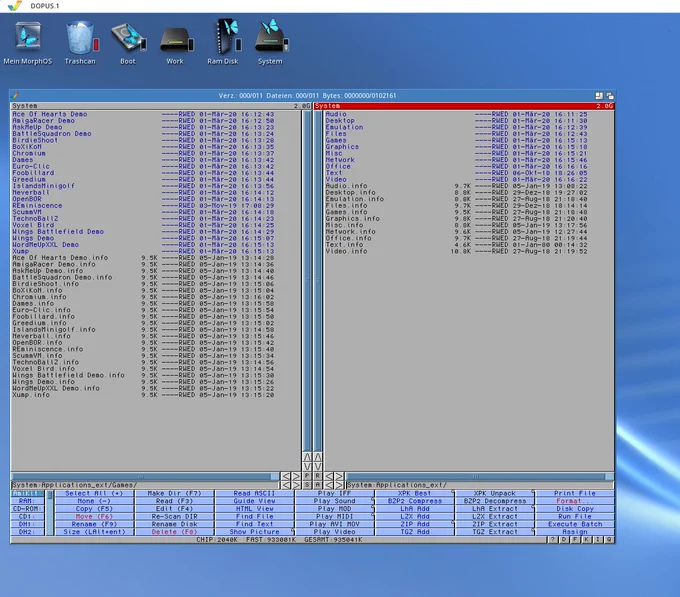Click the 'D' icon in status bar
680x597 pixels.
pyautogui.click(x=564, y=540)
